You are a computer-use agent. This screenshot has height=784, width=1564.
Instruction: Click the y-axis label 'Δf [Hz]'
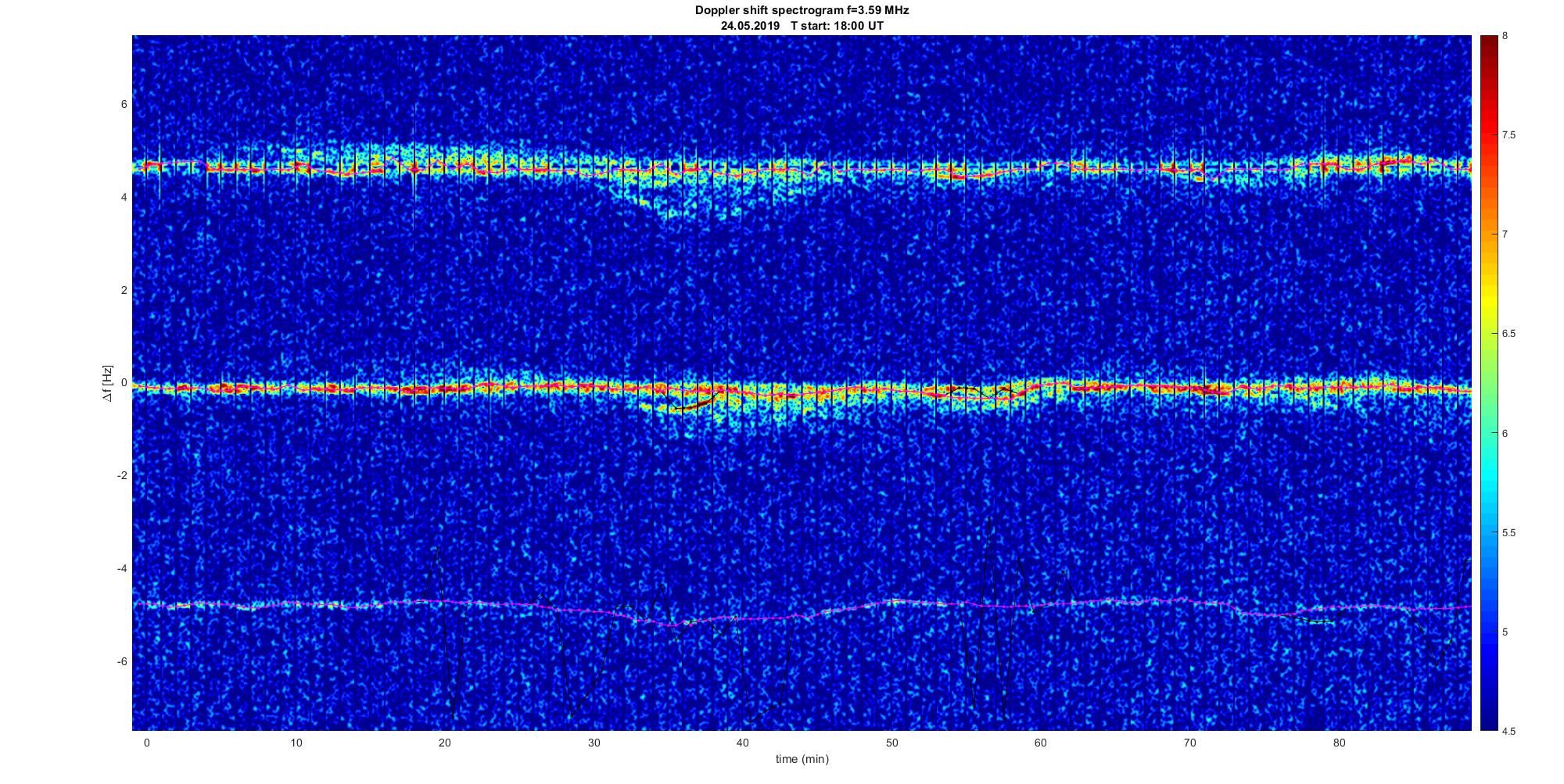[x=108, y=384]
